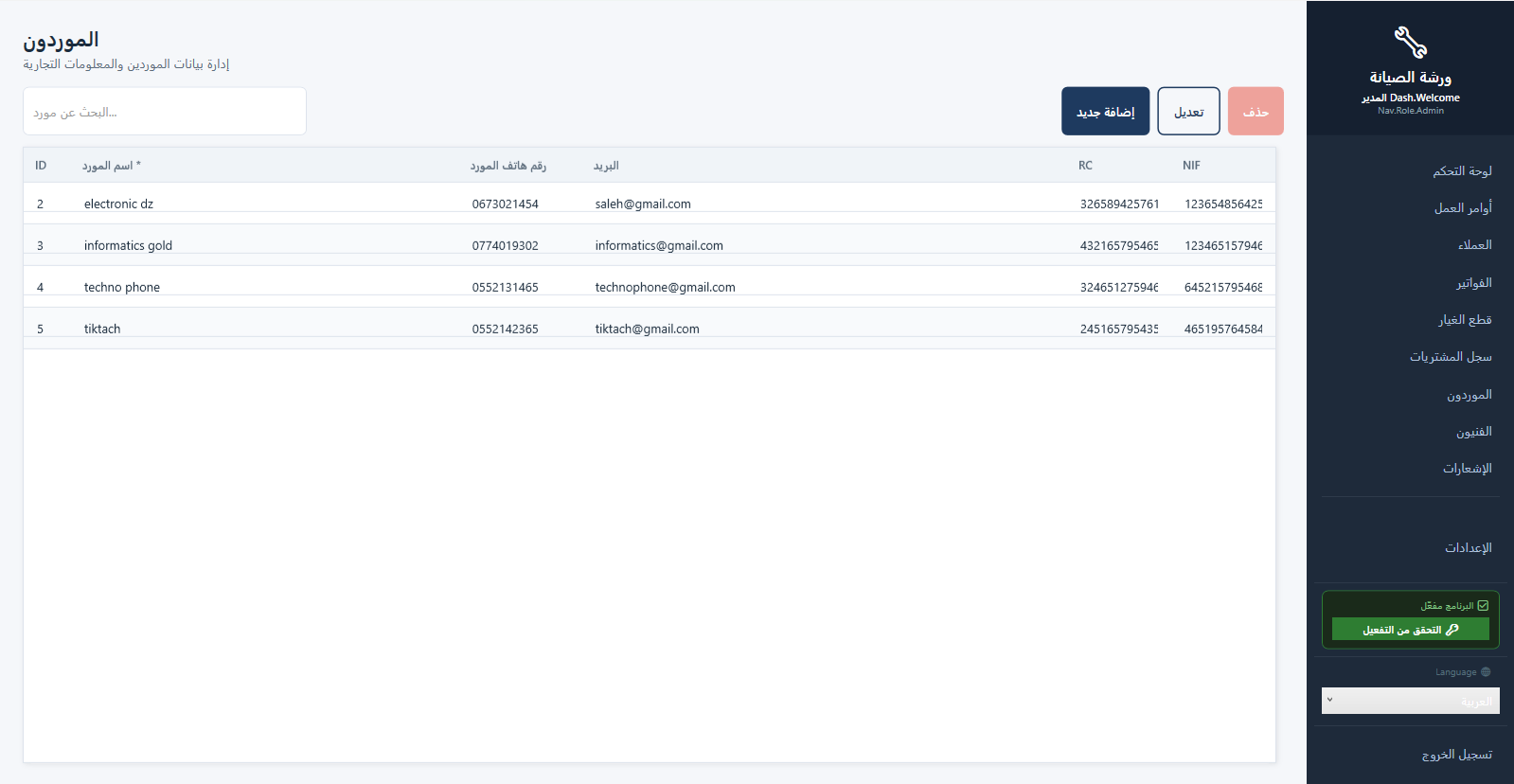Click the البريد column header
Screen dimensions: 1514x784
[x=606, y=166]
